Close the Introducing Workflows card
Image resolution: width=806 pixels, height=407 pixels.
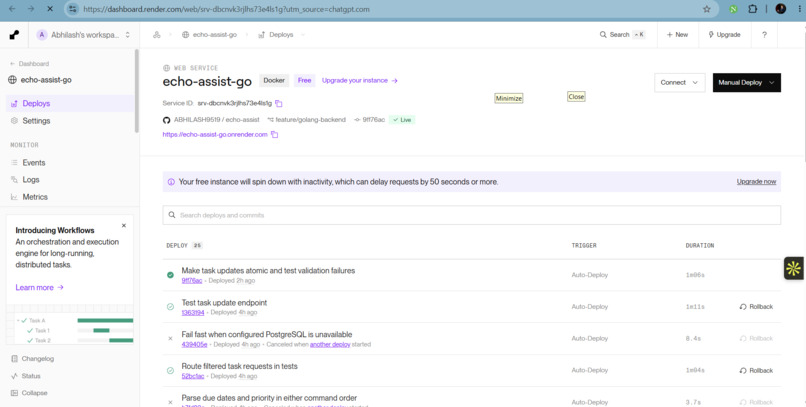(123, 226)
